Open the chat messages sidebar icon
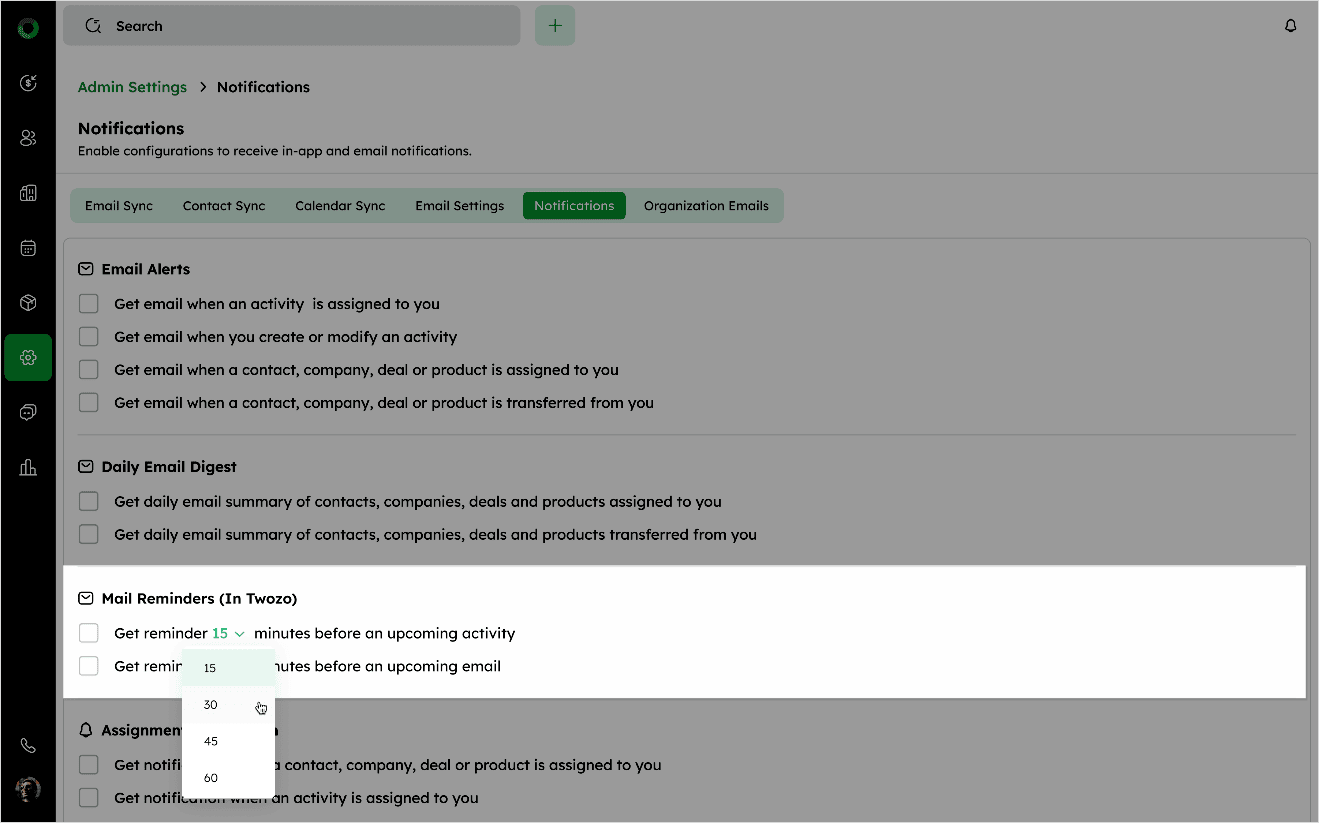Screen dimensions: 1319x823 pos(28,412)
